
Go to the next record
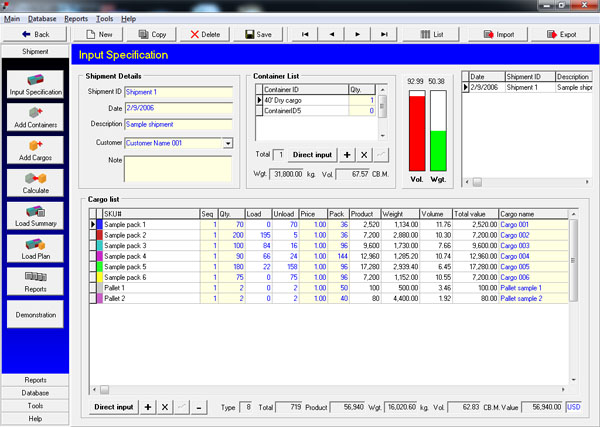357,34
